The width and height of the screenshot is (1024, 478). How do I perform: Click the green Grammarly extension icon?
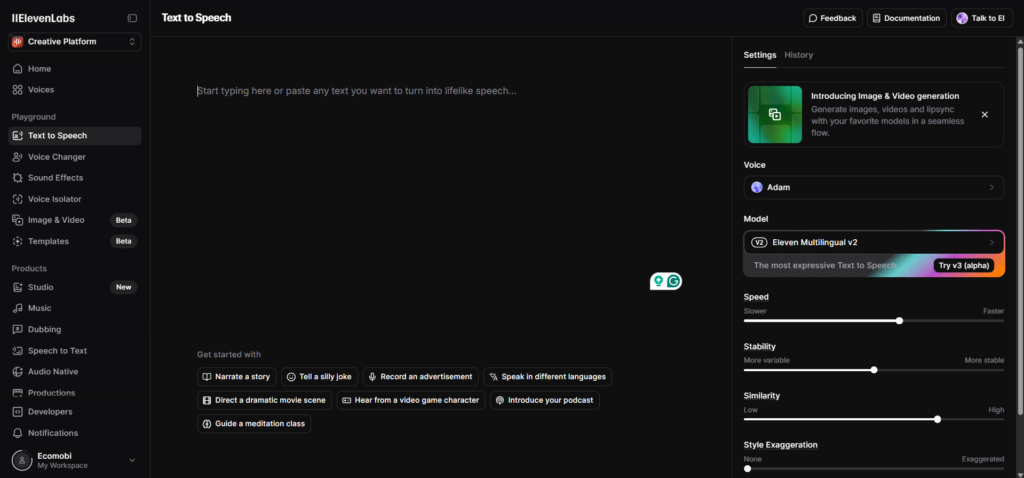[674, 282]
